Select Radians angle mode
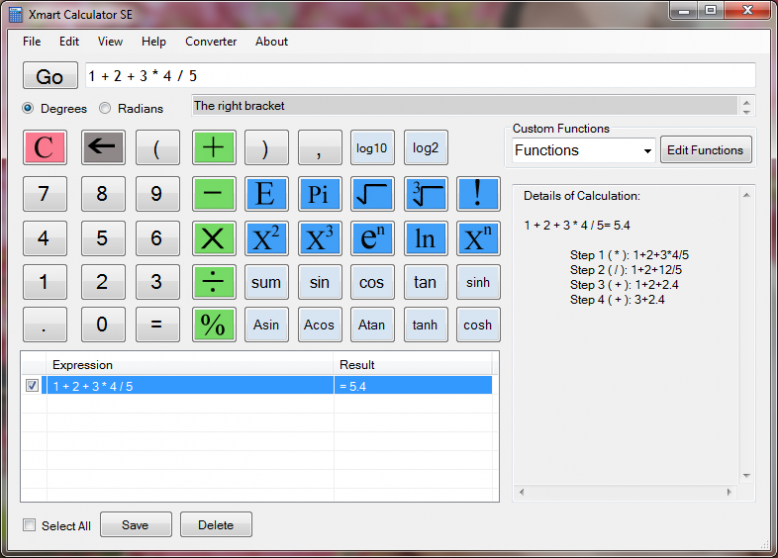This screenshot has height=558, width=778. [105, 108]
